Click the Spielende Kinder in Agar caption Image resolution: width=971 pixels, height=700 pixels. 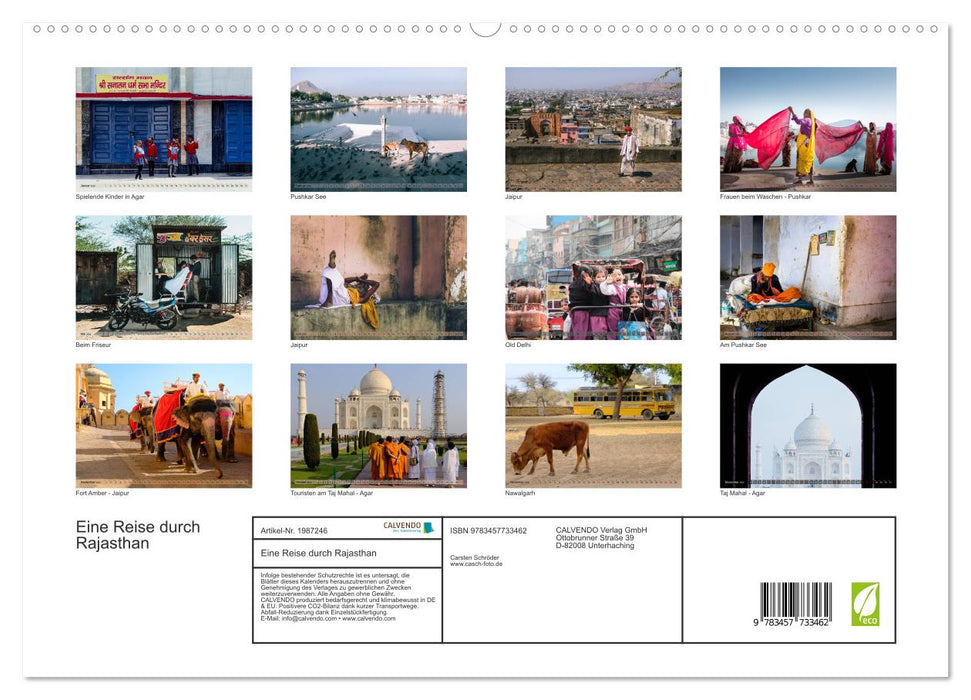pos(113,197)
